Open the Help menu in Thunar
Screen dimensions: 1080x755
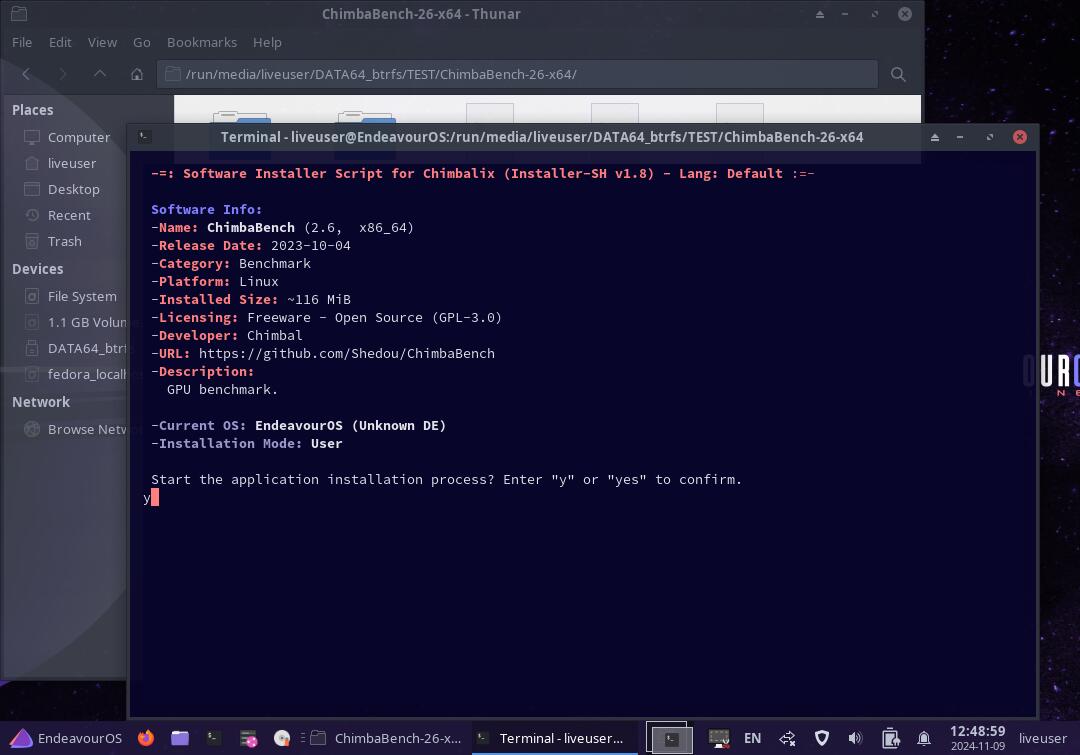(267, 42)
